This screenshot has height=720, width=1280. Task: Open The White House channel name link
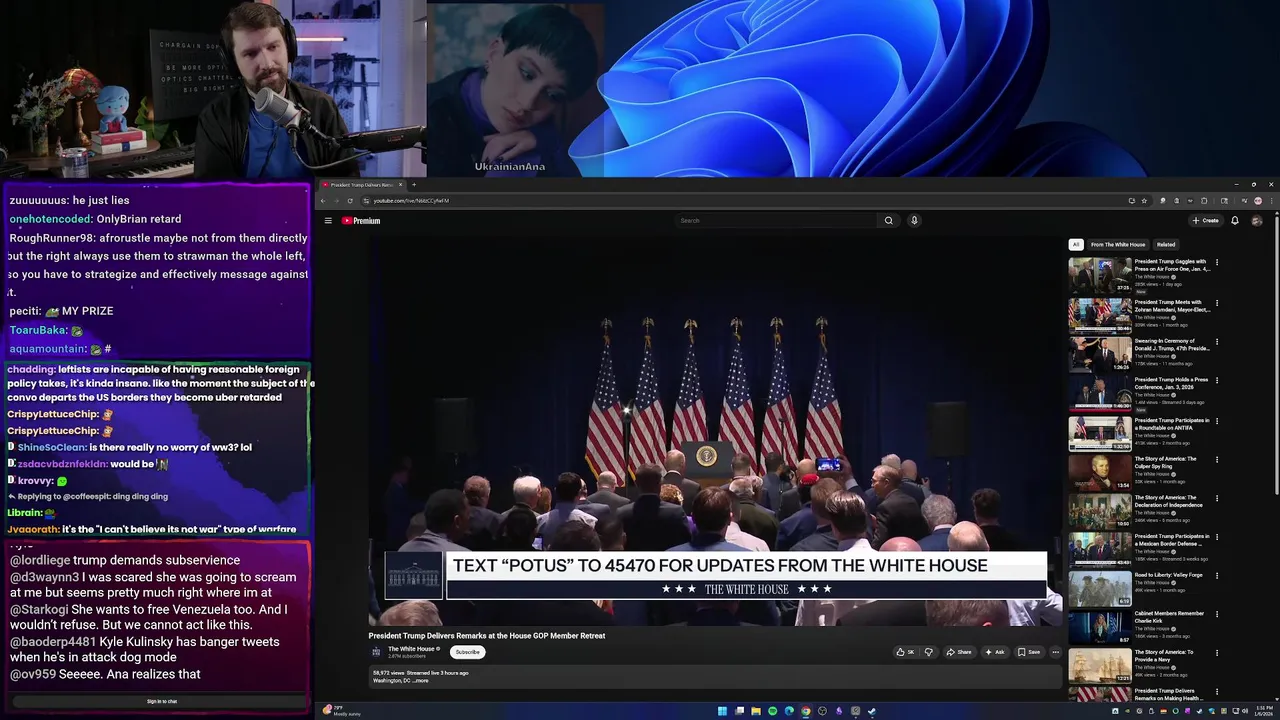pos(411,649)
